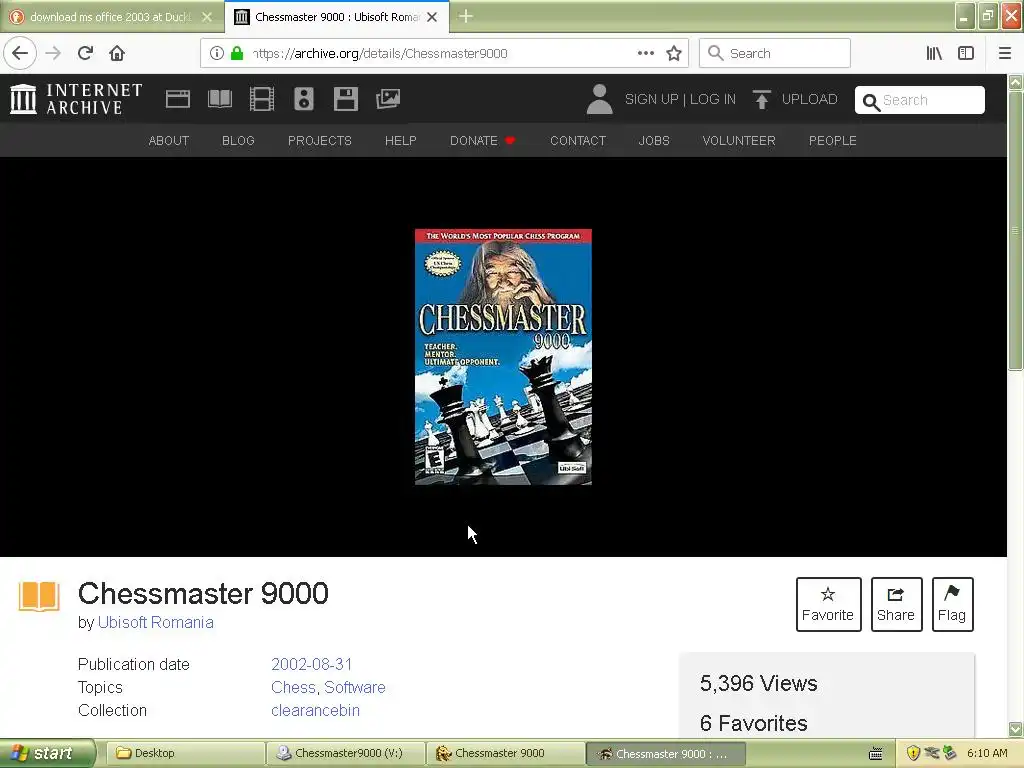Open the Video (film) icon in Internet Archive nav
Screen dimensions: 1024x768
pyautogui.click(x=262, y=99)
